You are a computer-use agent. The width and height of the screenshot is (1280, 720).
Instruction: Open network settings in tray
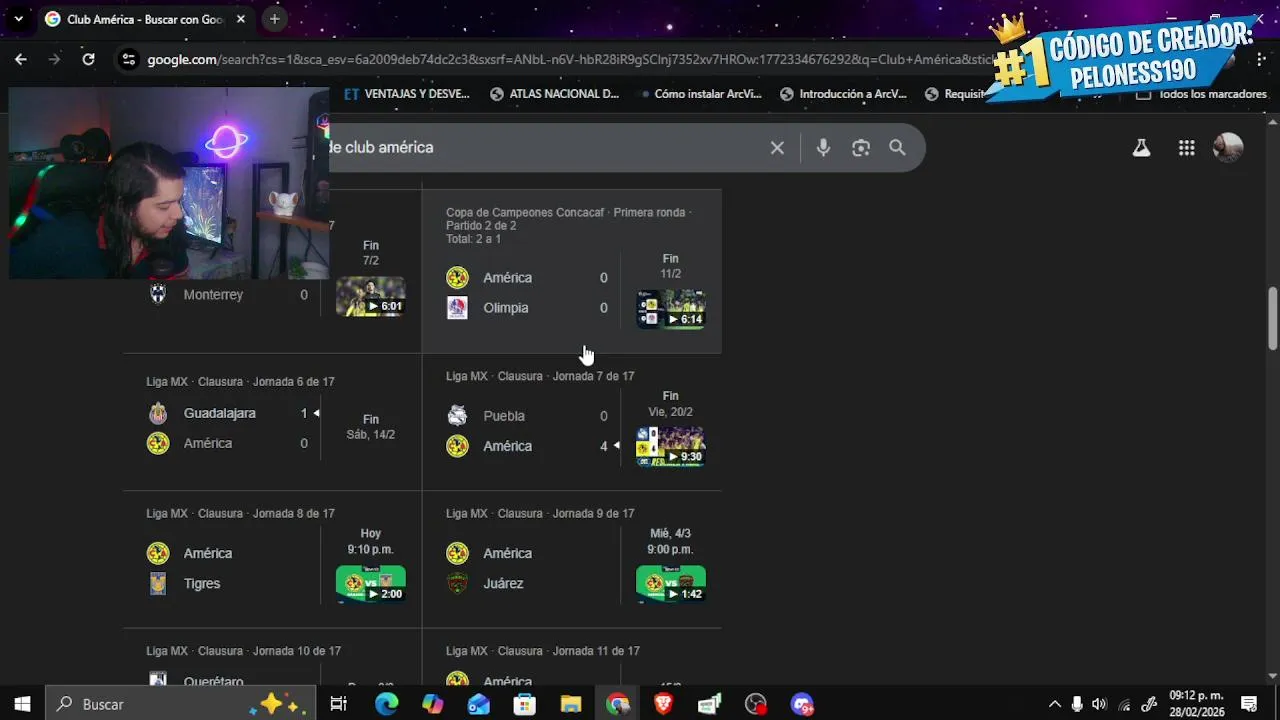point(1124,704)
